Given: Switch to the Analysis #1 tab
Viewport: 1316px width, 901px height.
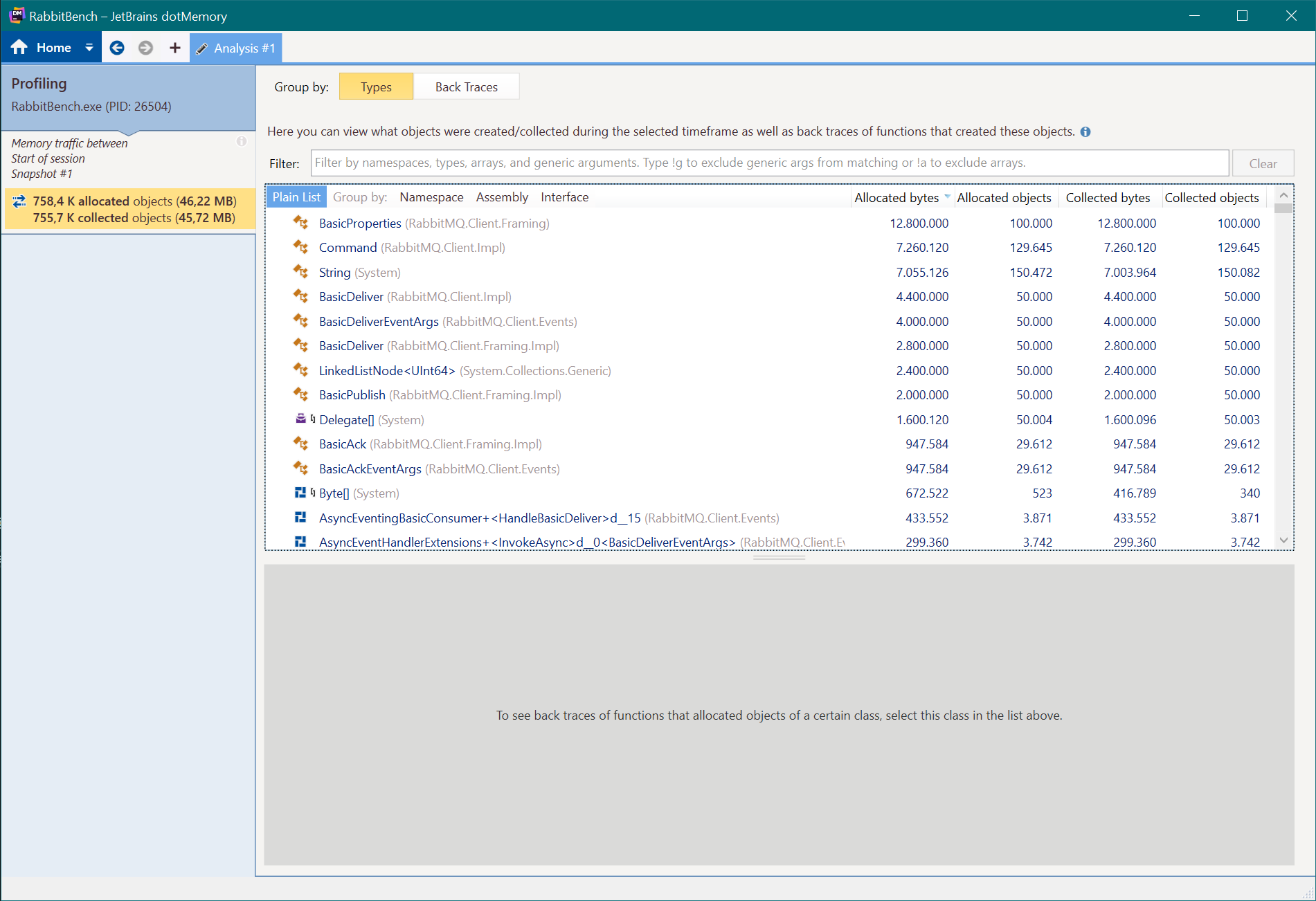Looking at the screenshot, I should pos(236,48).
